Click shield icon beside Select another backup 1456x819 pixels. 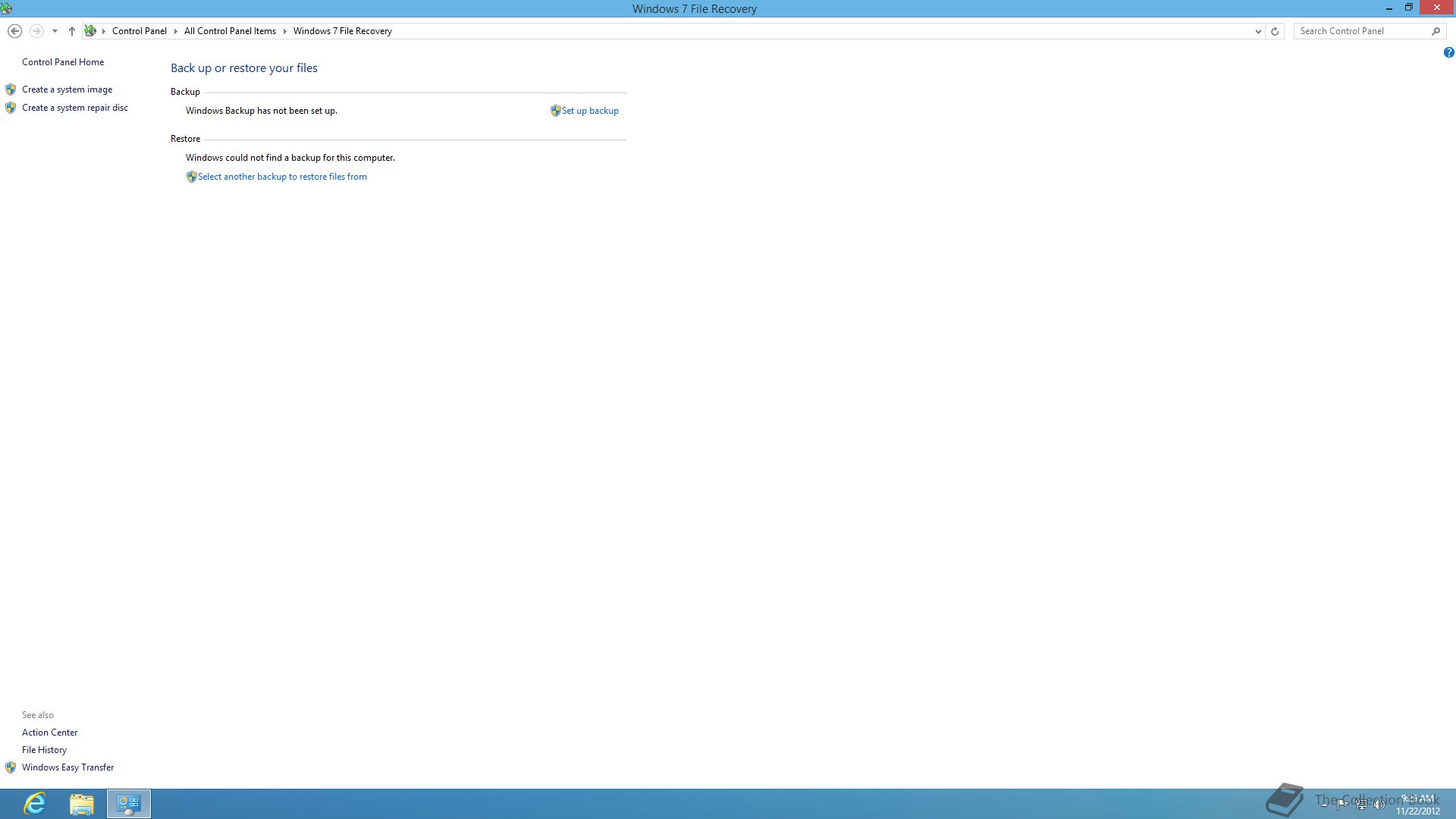click(x=191, y=177)
